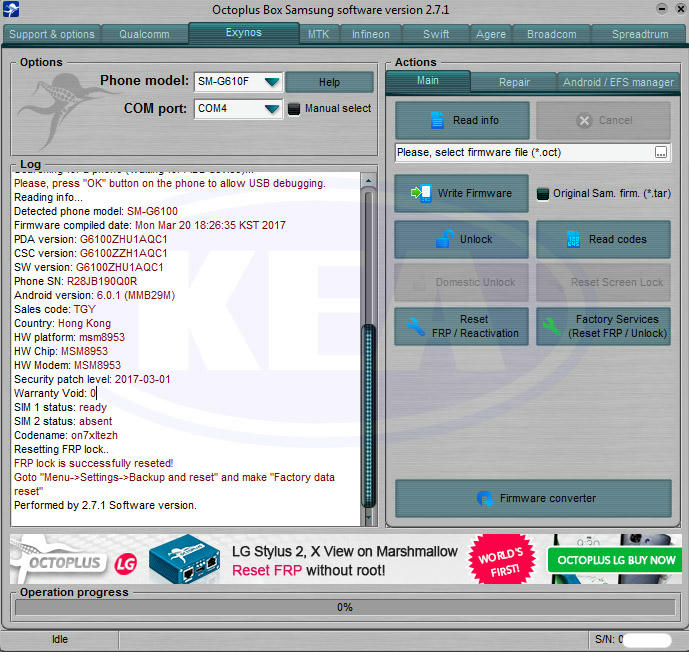Click the 'SIM 2 status: absent' log line

(x=63, y=421)
